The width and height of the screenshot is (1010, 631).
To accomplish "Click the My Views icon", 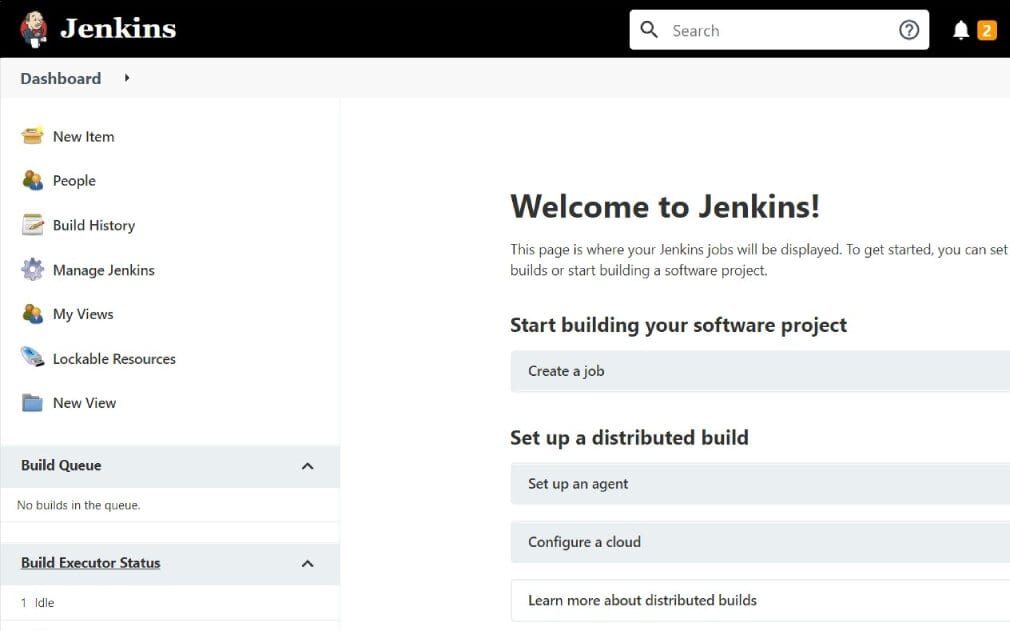I will pos(33,314).
